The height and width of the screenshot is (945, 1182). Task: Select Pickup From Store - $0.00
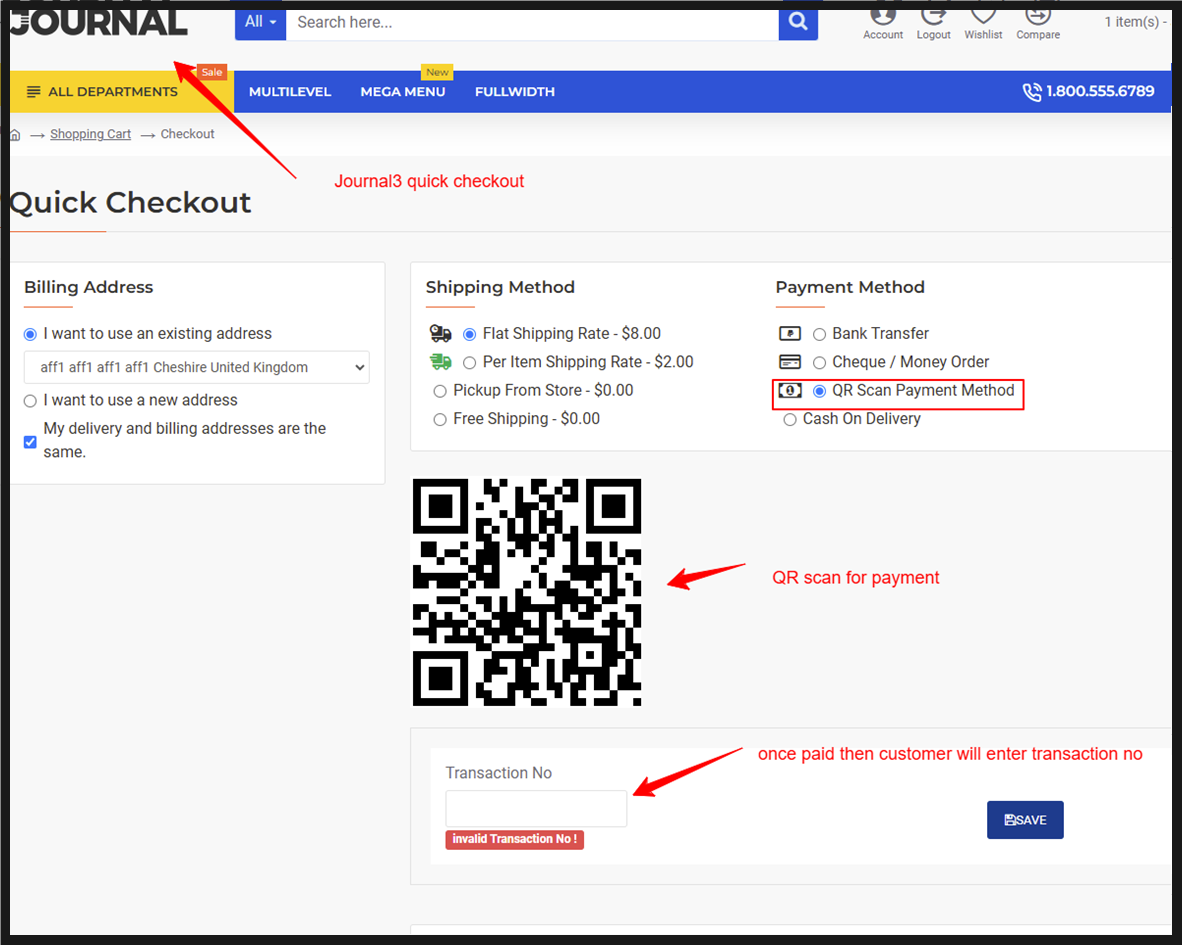pyautogui.click(x=440, y=391)
